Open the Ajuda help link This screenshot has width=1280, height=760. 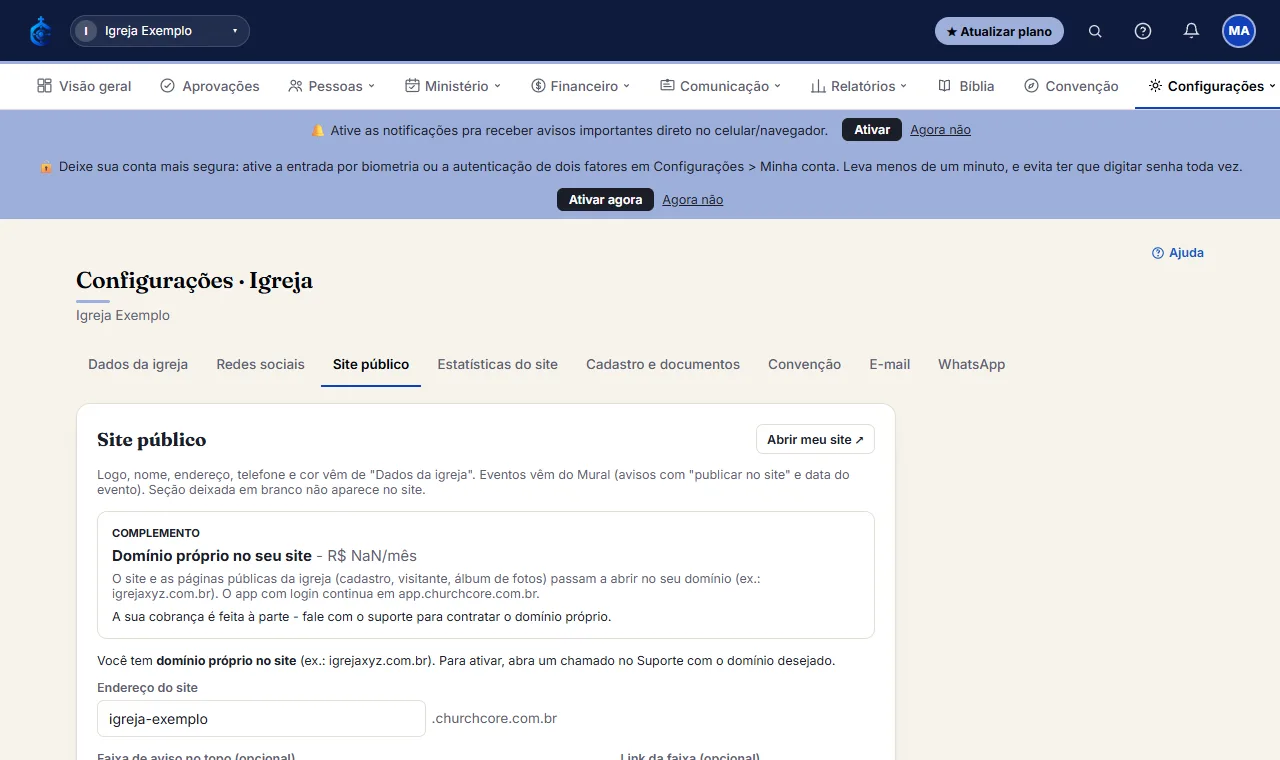coord(1178,253)
